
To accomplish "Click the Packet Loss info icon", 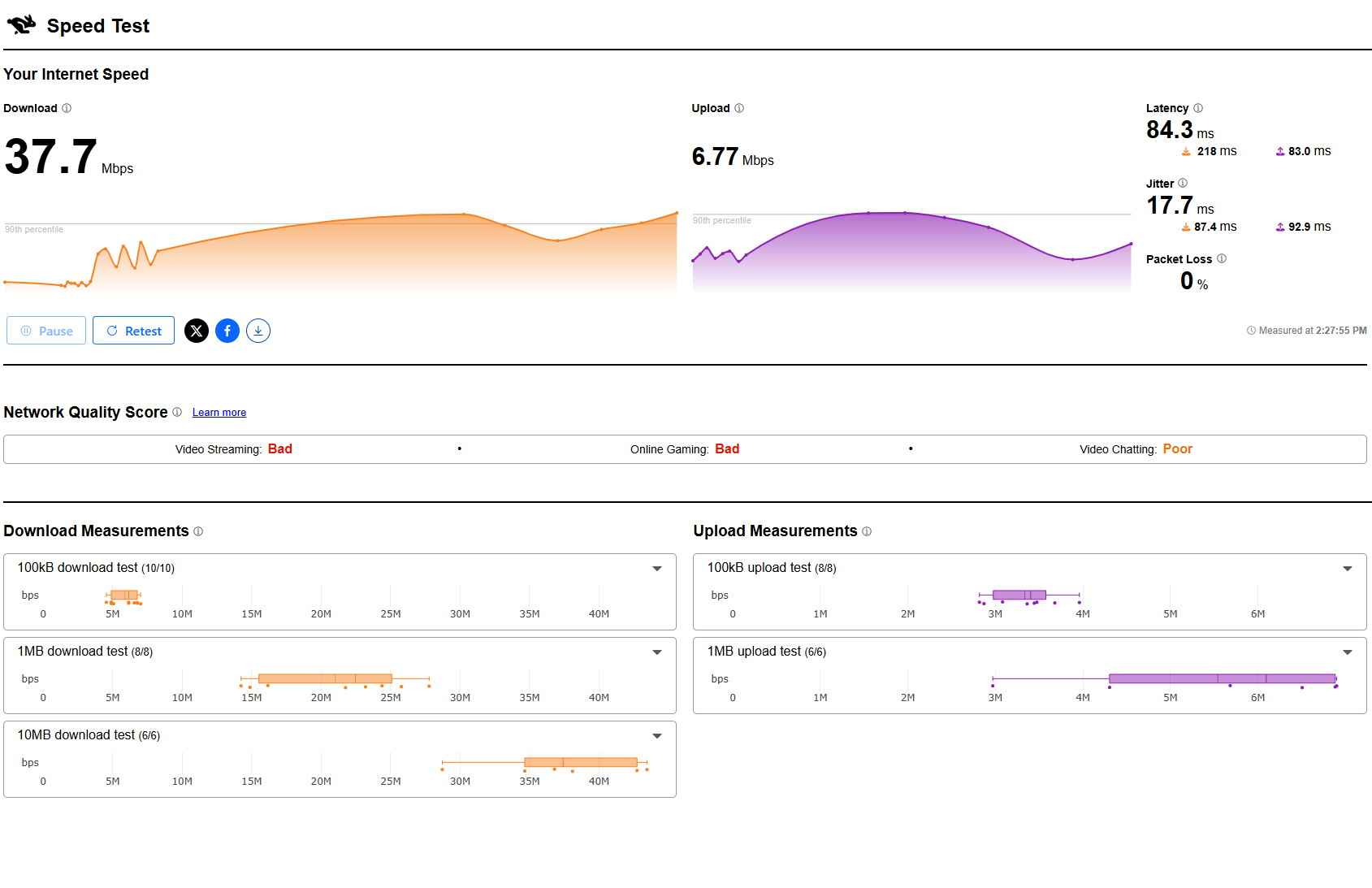I will [1222, 259].
